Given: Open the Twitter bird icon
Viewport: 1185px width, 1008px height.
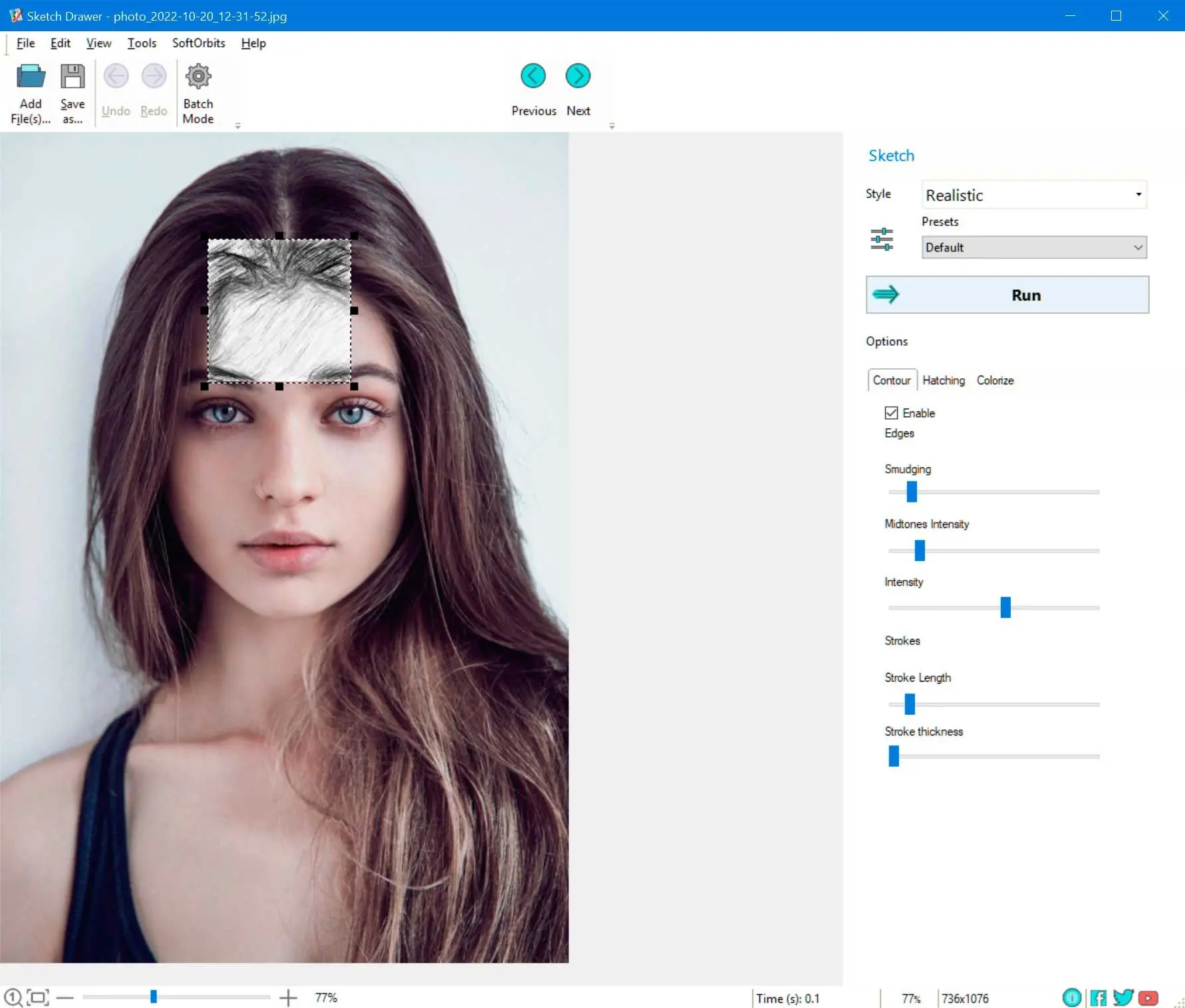Looking at the screenshot, I should 1123,997.
